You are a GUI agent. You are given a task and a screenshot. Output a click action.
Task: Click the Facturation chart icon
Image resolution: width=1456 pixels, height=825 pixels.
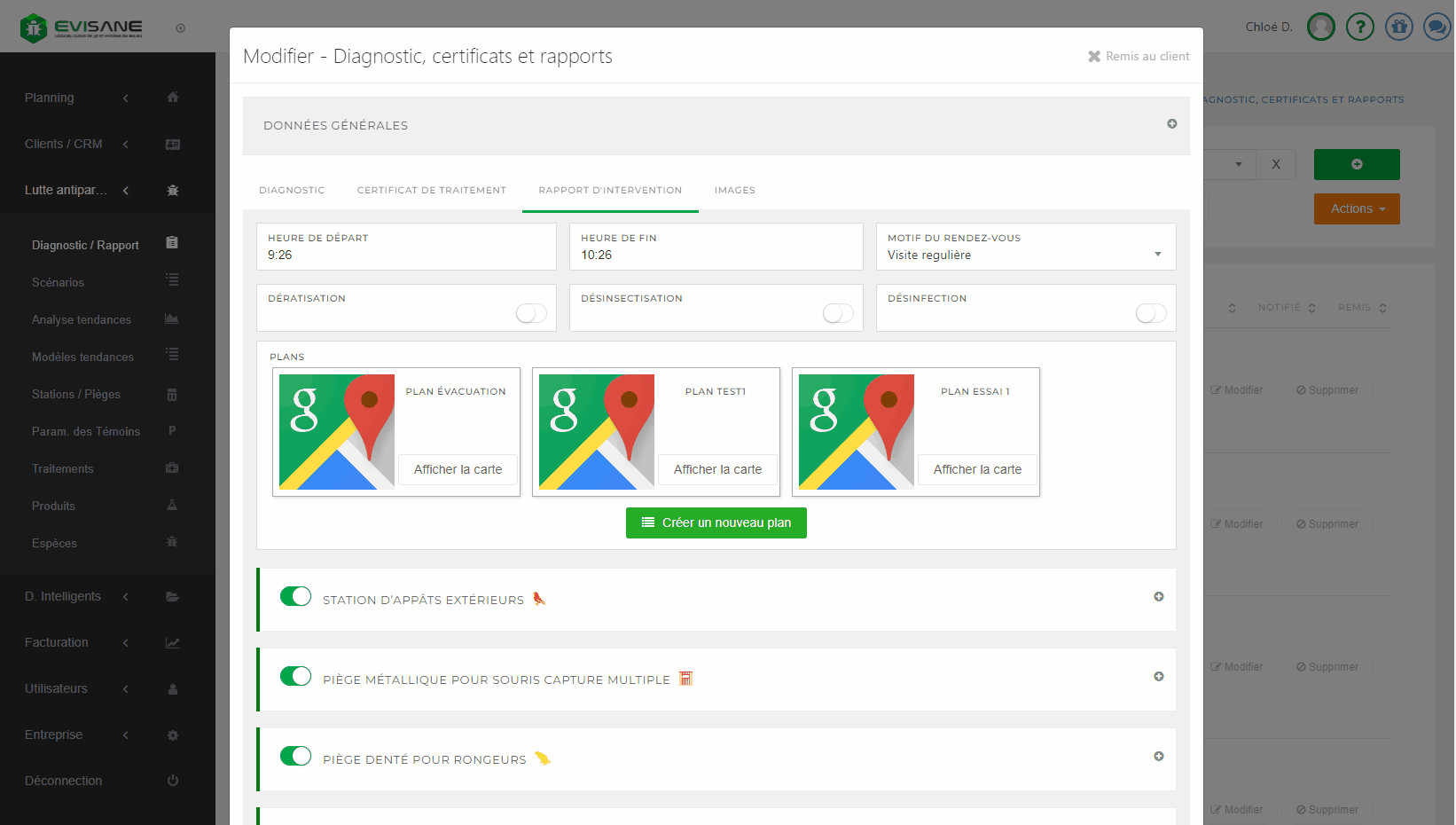tap(173, 643)
